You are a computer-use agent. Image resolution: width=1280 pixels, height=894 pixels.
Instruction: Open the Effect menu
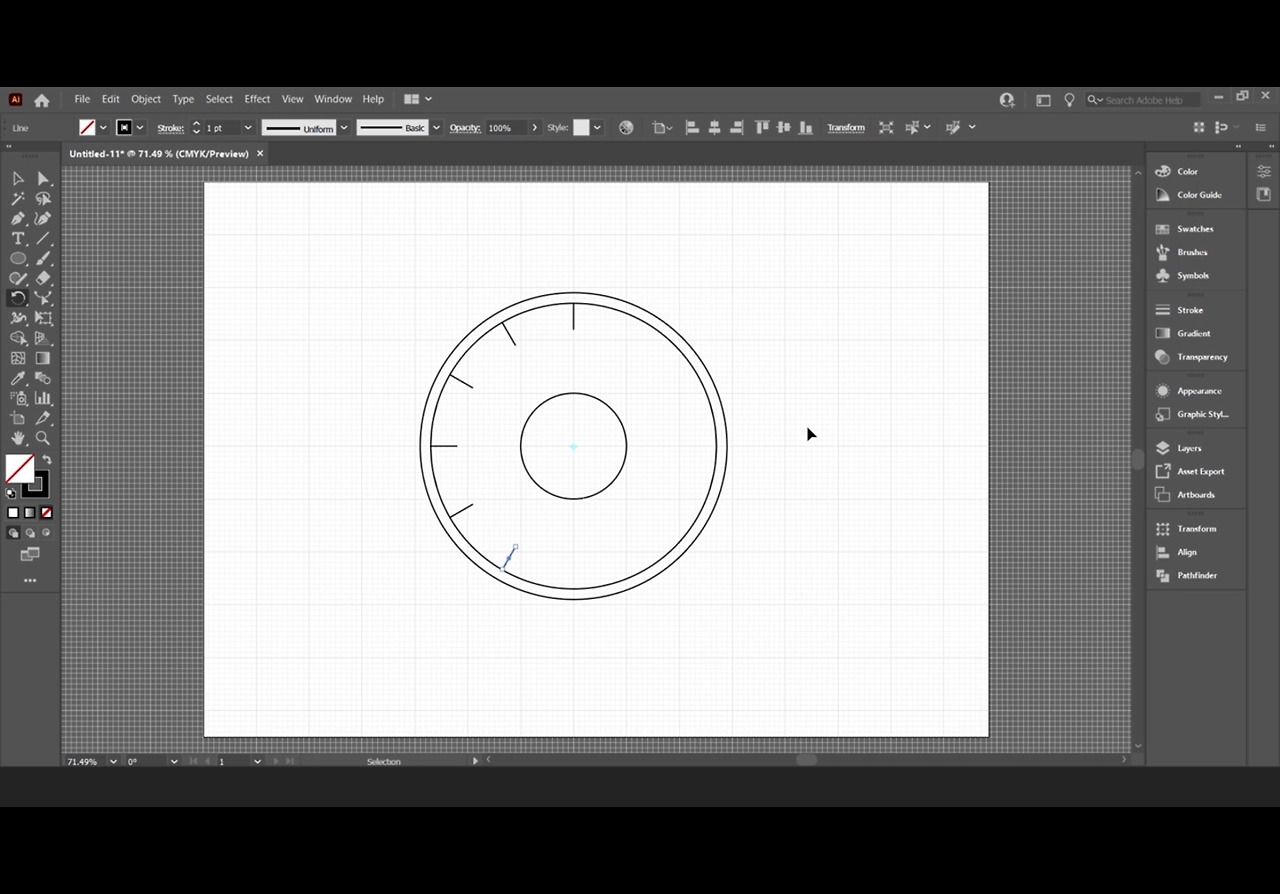pos(257,99)
